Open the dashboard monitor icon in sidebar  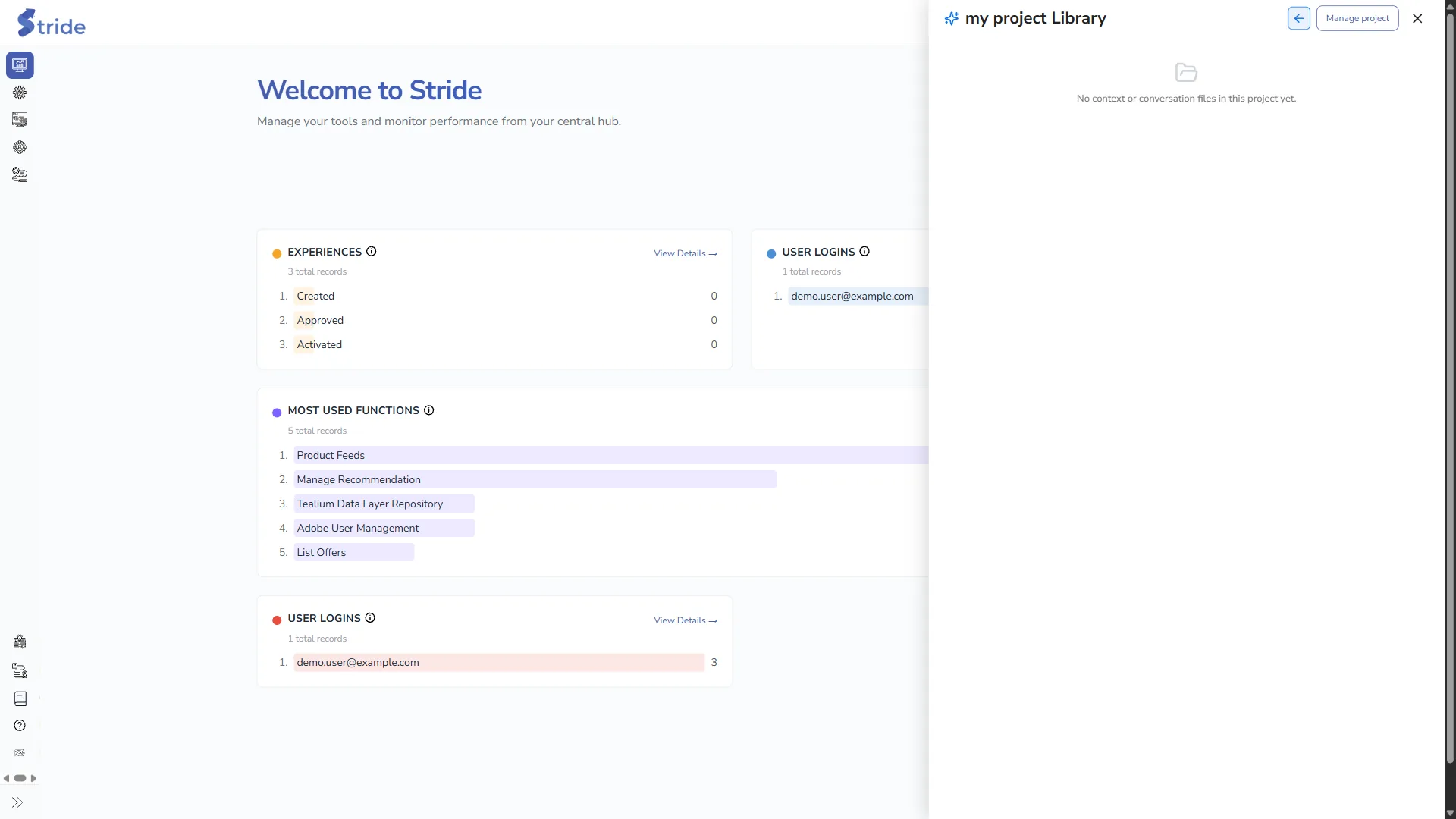[20, 65]
